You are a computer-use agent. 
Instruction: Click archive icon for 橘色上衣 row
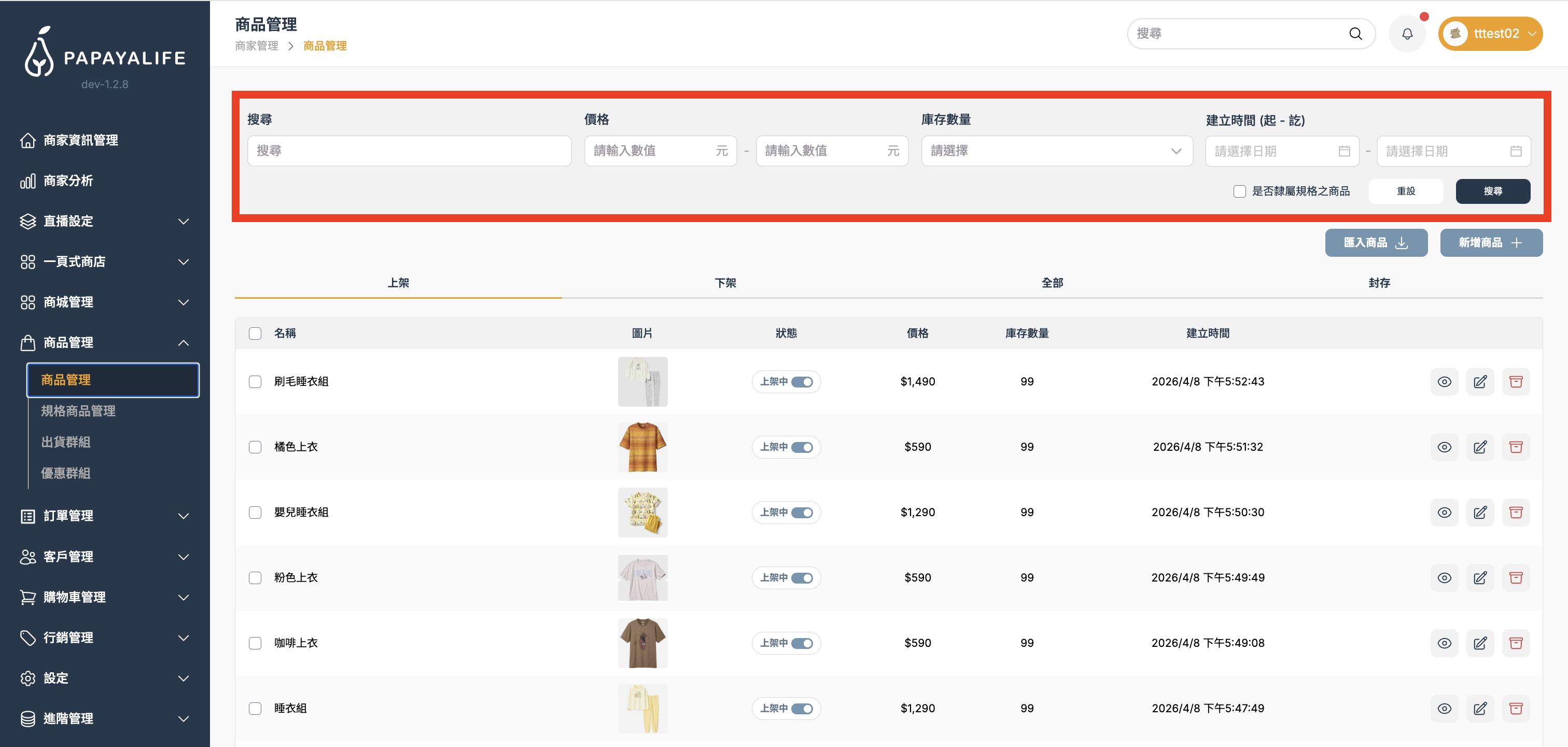[x=1516, y=447]
